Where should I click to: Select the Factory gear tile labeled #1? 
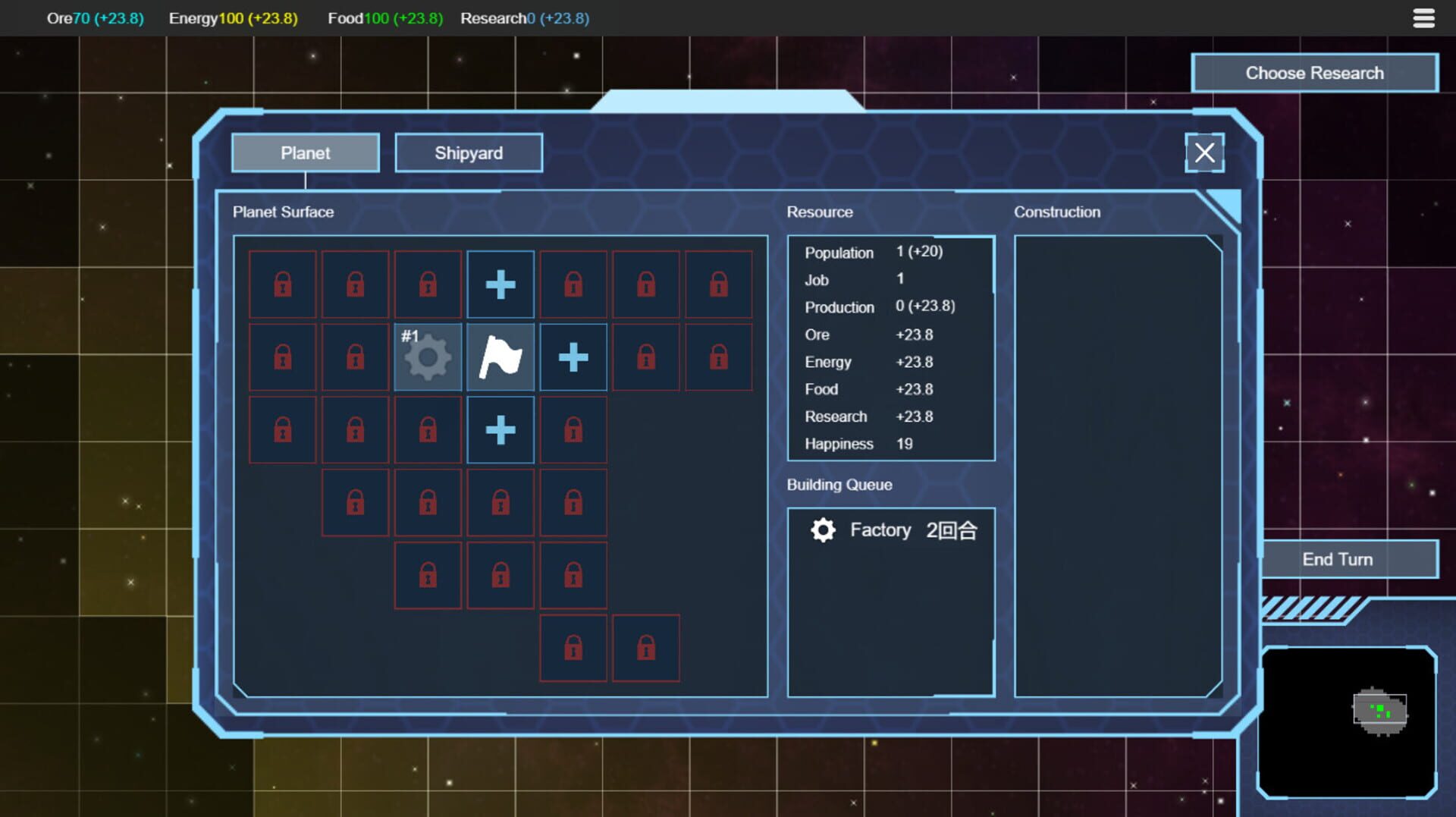(x=427, y=357)
